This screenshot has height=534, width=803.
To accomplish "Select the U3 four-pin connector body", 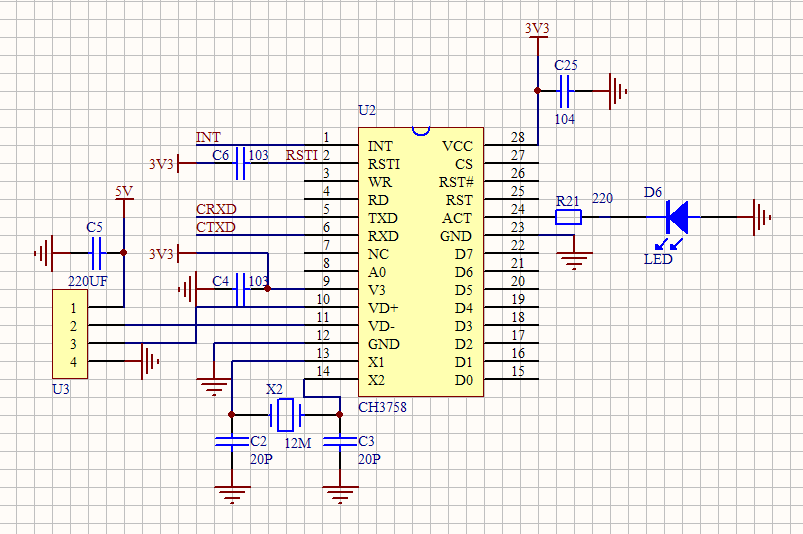I will click(x=69, y=334).
